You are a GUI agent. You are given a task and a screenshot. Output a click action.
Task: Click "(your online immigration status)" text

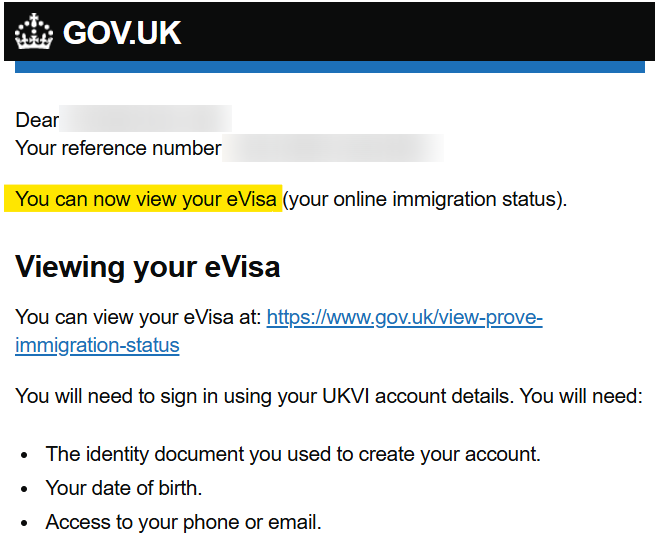pos(424,199)
